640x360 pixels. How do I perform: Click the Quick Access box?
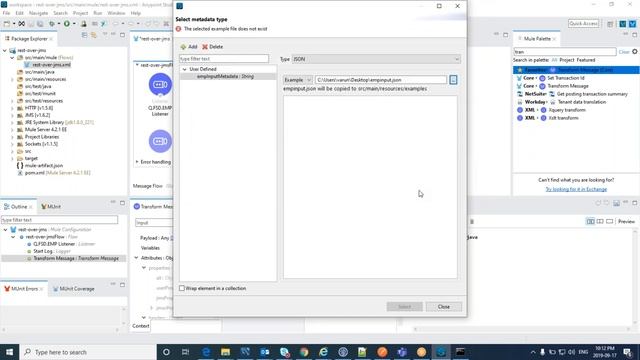[x=584, y=24]
